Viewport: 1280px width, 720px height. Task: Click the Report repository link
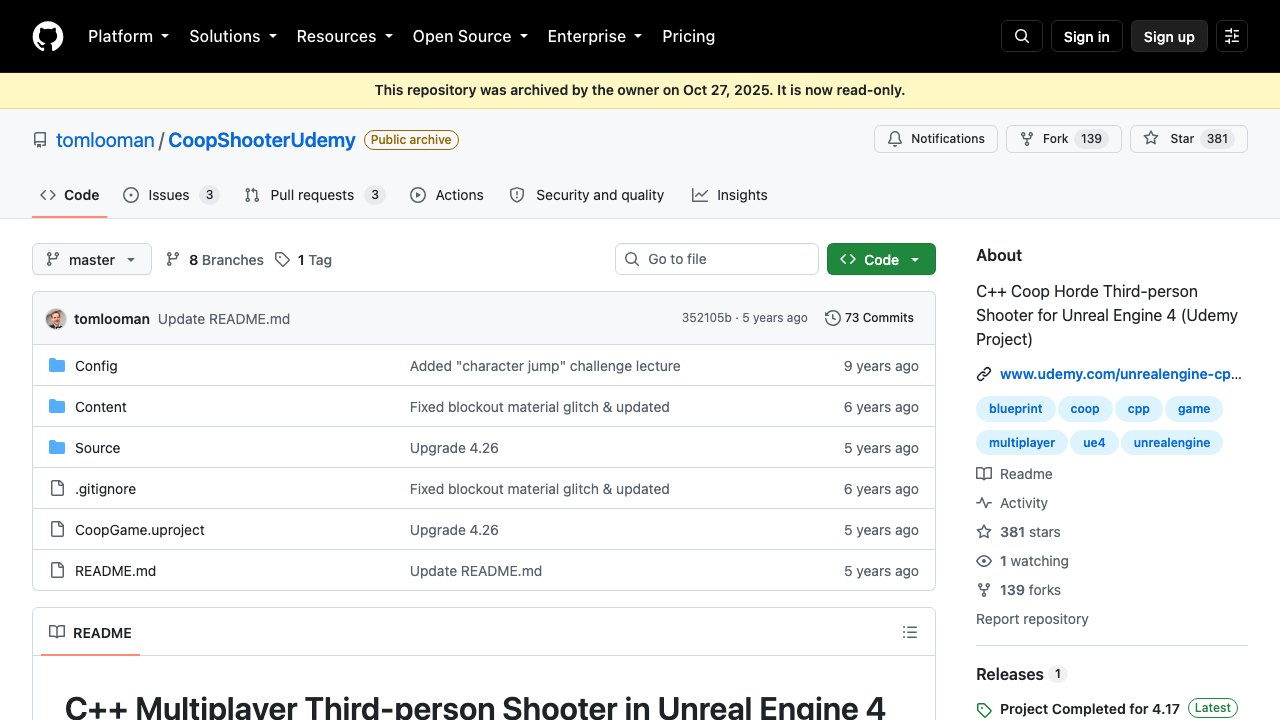point(1032,619)
